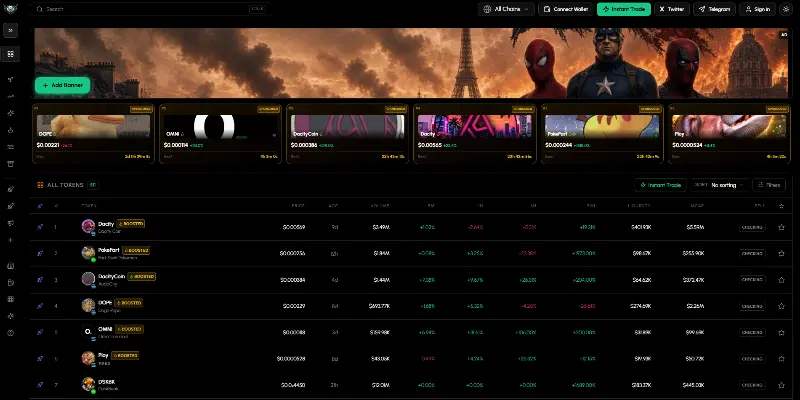This screenshot has width=800, height=400.
Task: Click the BOOSTED badge next to Dacity
Action: [131, 223]
